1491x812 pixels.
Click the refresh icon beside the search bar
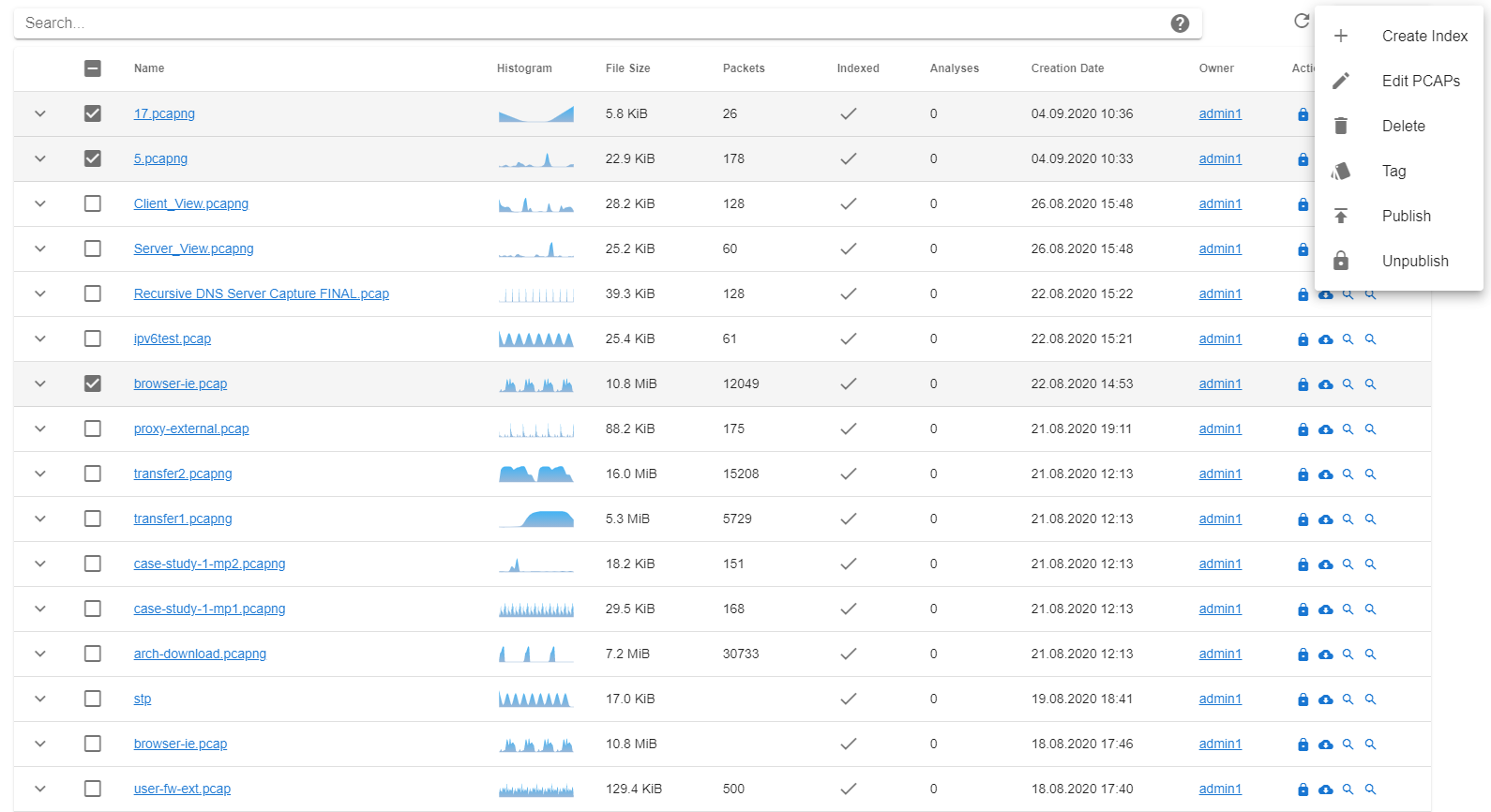pos(1302,21)
